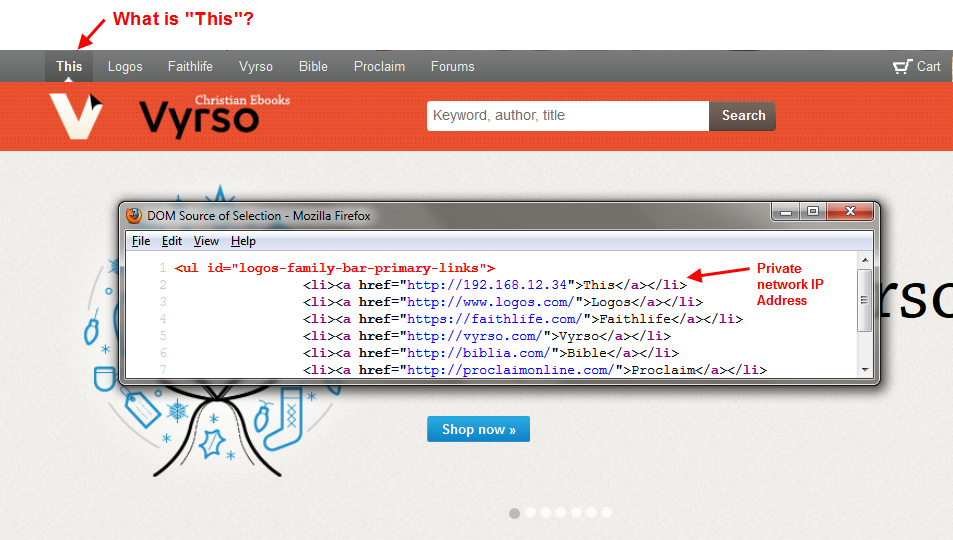The image size is (953, 540).
Task: Open the Forums link
Action: [x=453, y=66]
